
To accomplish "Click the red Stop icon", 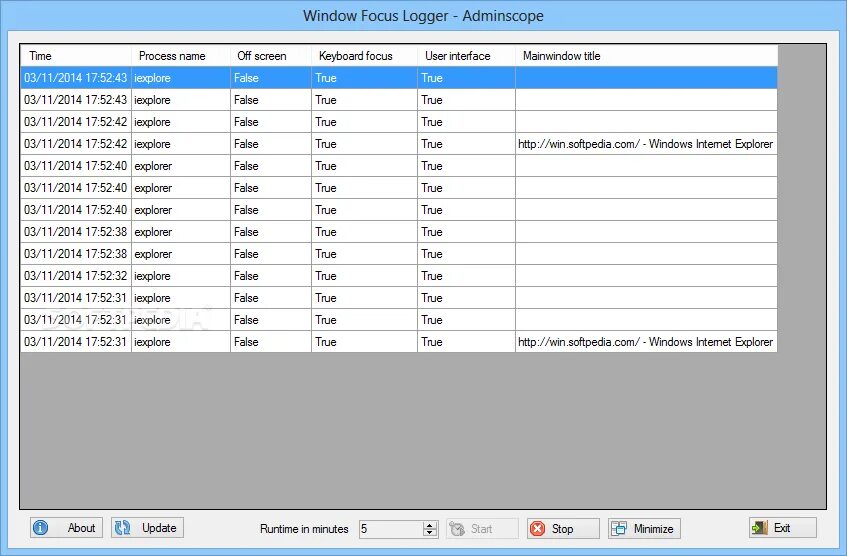I will [537, 528].
